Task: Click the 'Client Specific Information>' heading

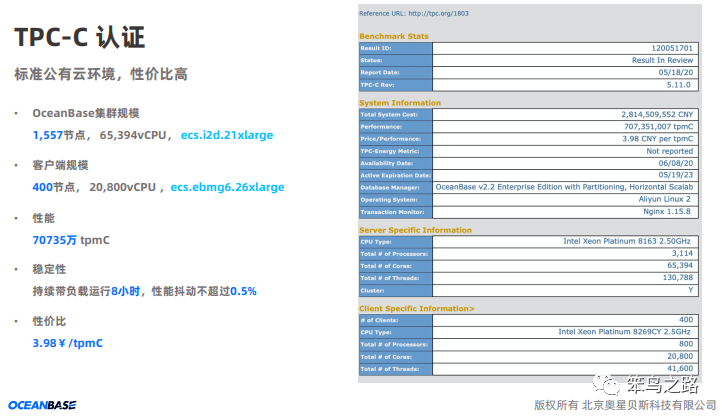Action: pos(417,308)
